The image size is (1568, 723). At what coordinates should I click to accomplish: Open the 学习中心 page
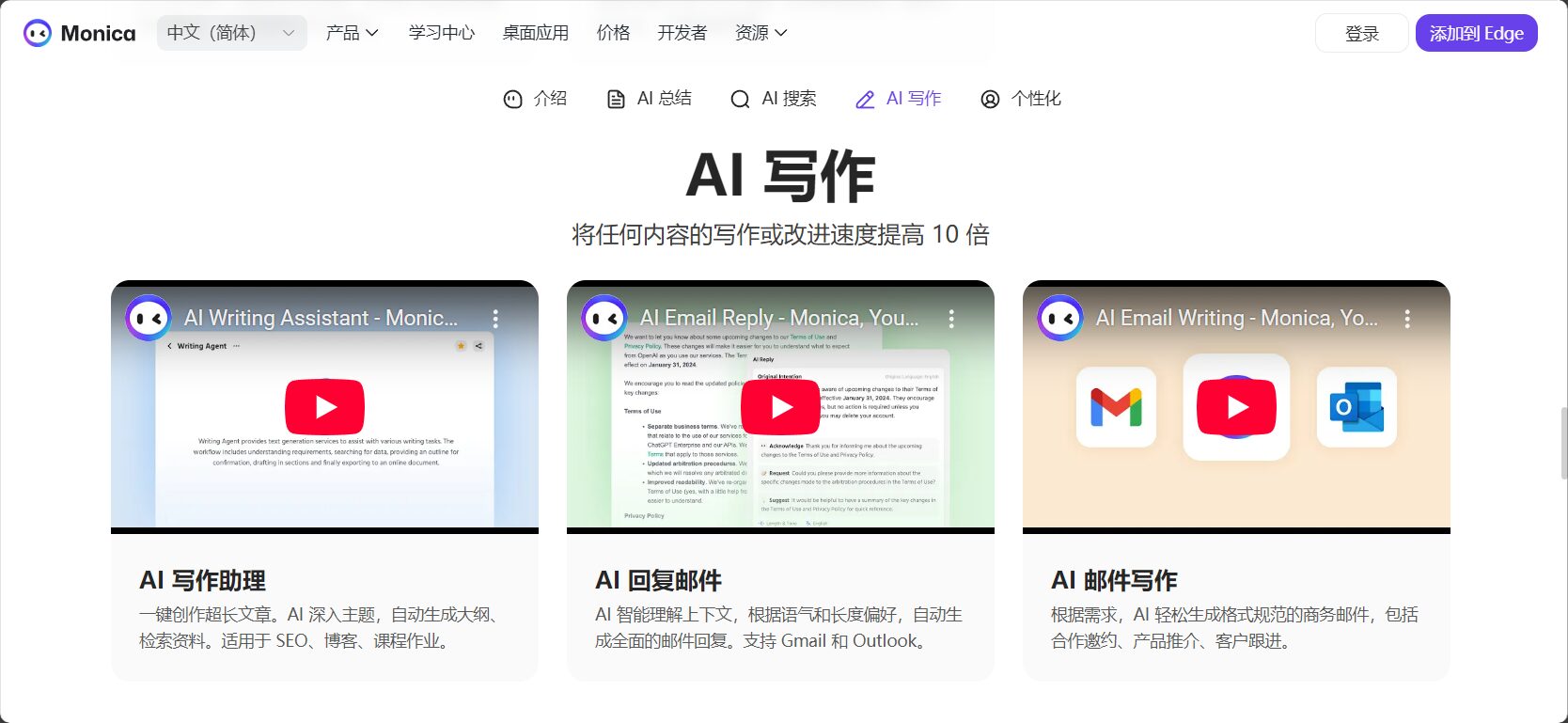(442, 33)
